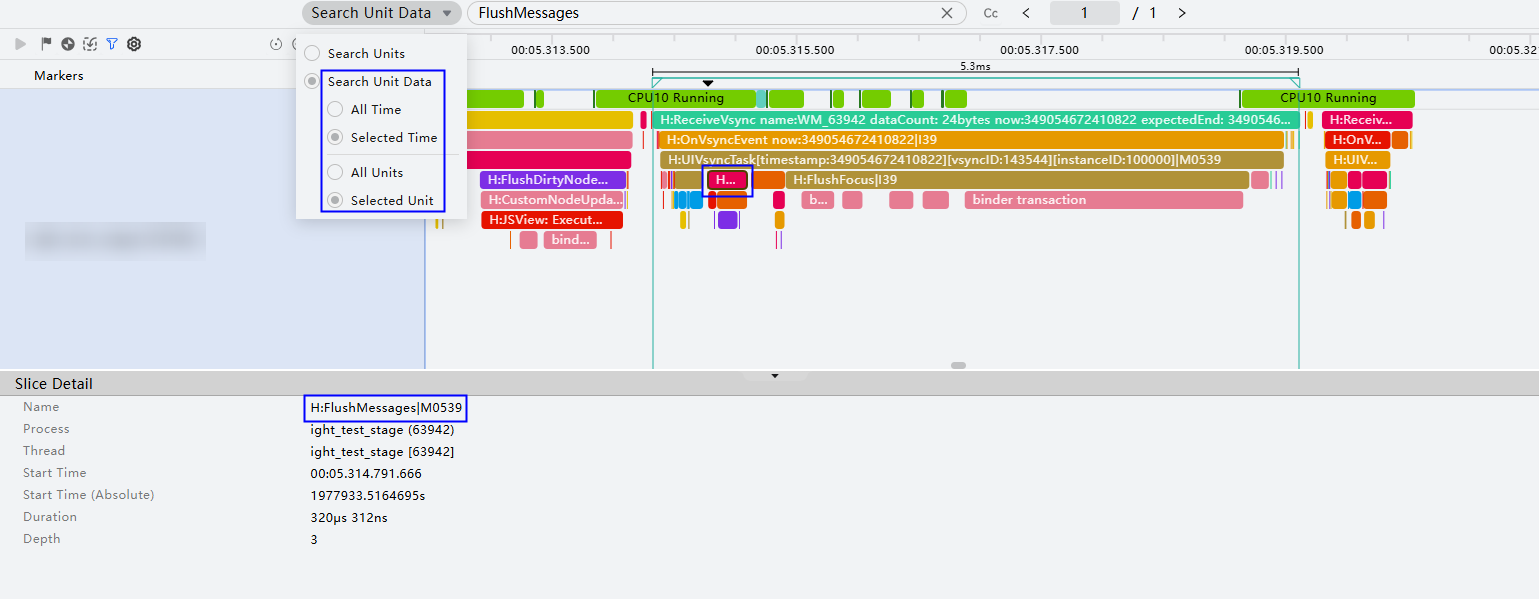The height and width of the screenshot is (599, 1539).
Task: Choose the 'Selected Unit' radio button
Action: 335,200
